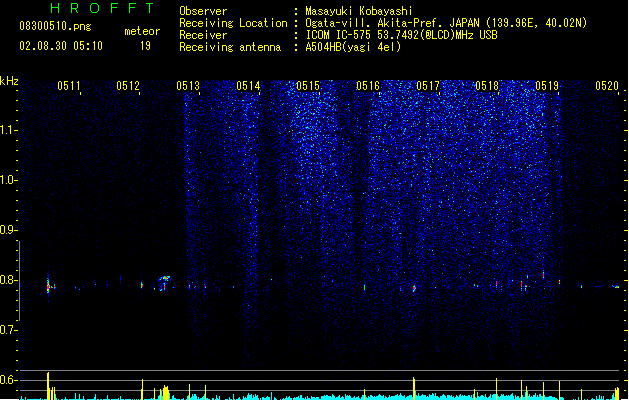Click the 0.6 kHz axis label

click(x=8, y=380)
